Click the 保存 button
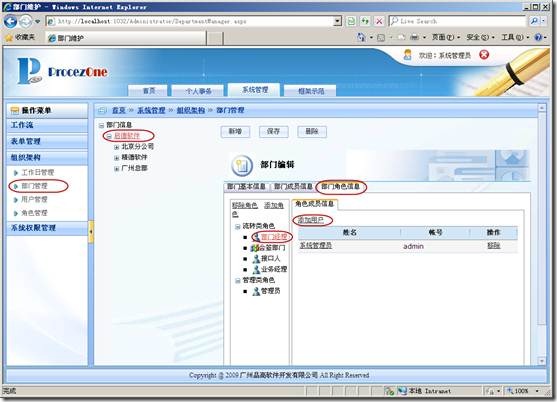This screenshot has width=557, height=402. click(273, 131)
